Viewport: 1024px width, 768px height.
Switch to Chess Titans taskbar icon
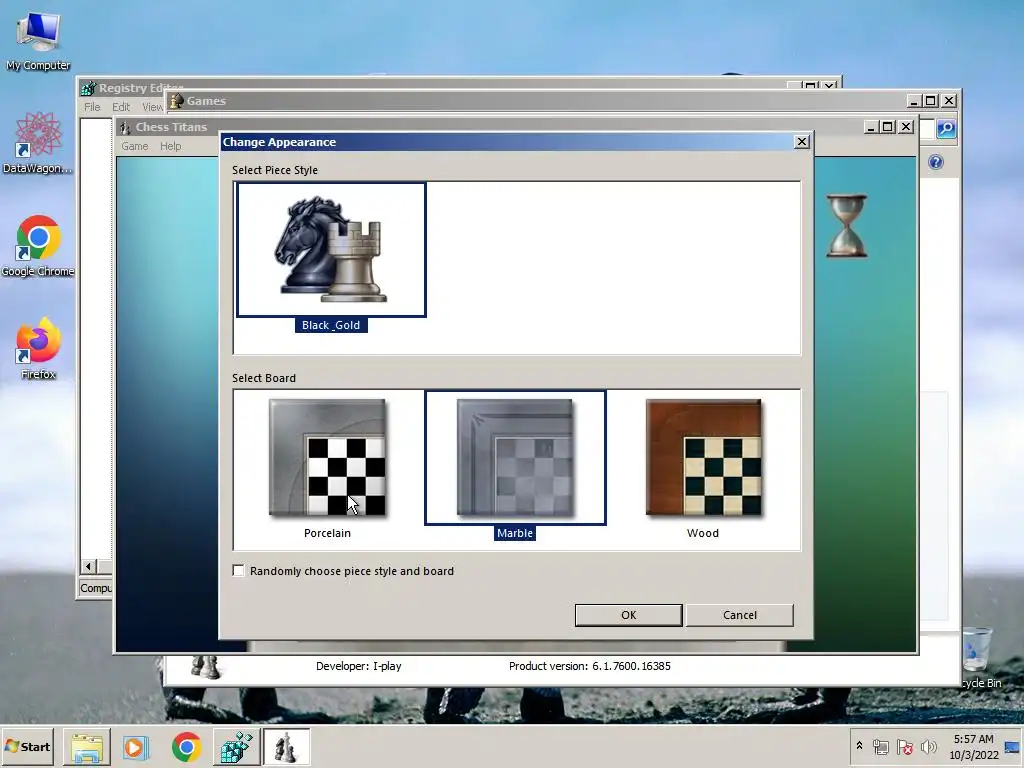click(286, 747)
